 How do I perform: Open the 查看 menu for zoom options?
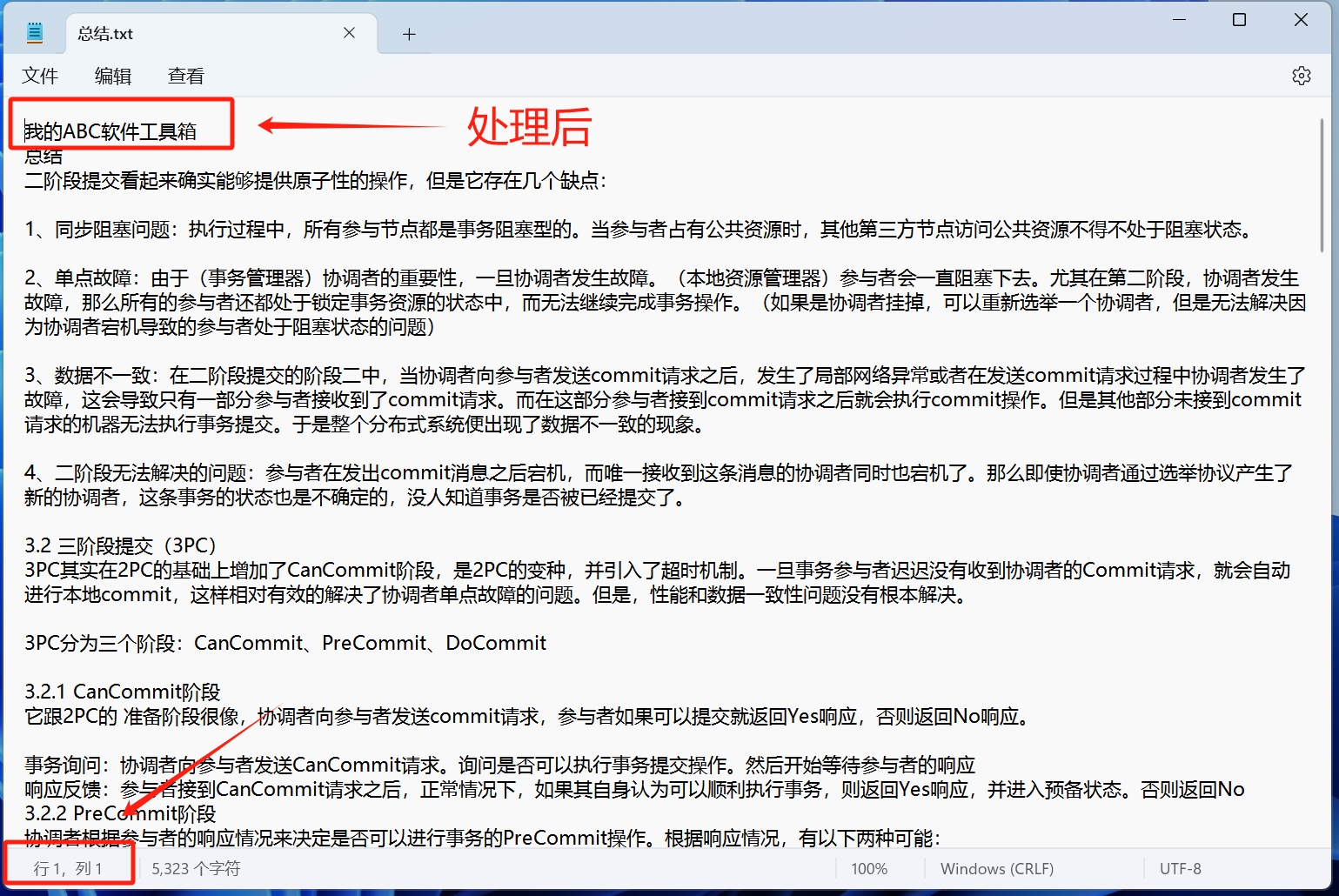185,76
